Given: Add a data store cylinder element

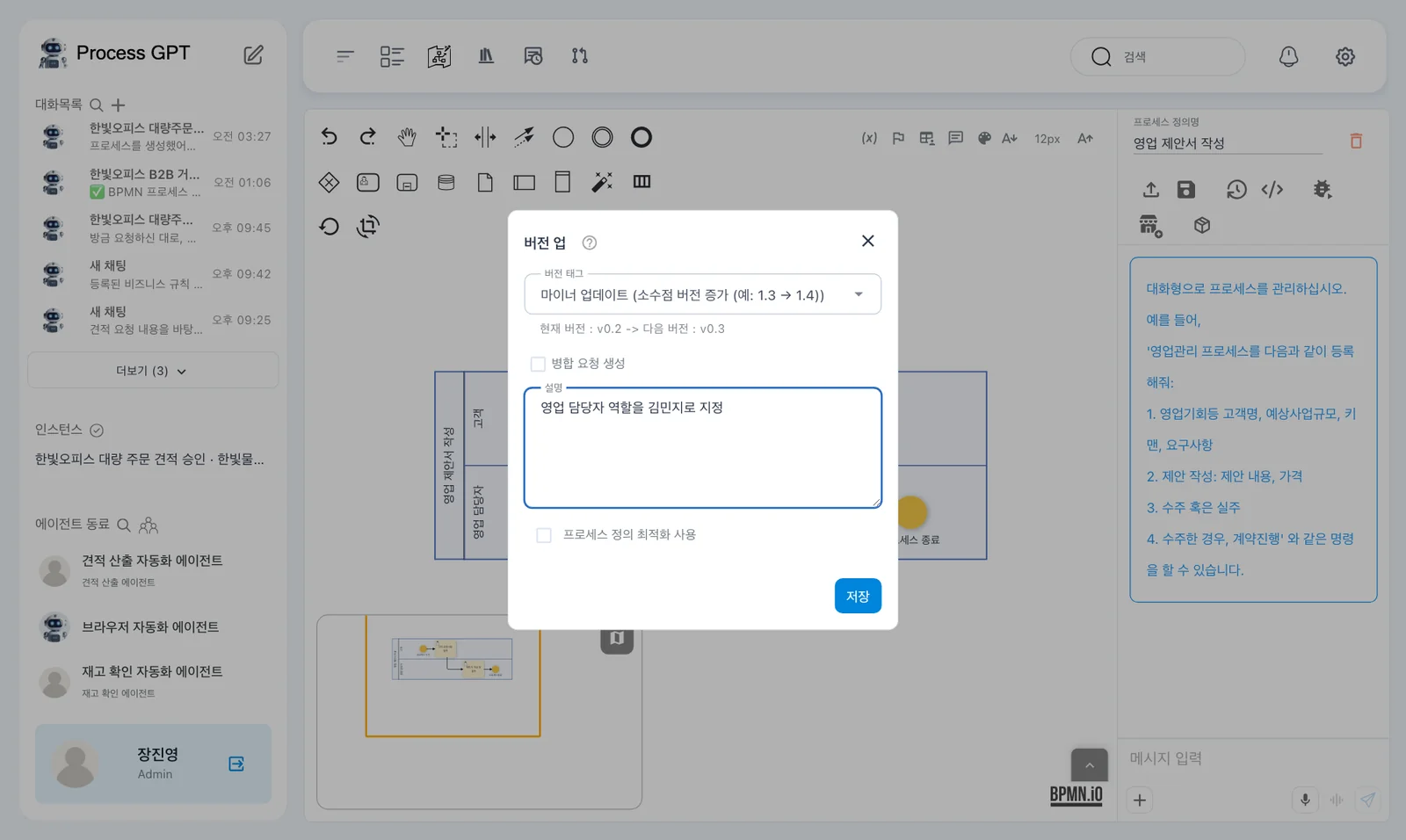Looking at the screenshot, I should (446, 182).
